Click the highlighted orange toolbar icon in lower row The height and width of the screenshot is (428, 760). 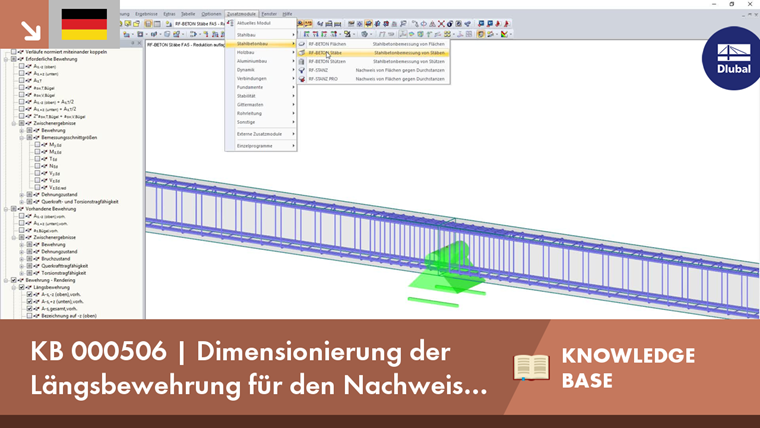tap(481, 34)
